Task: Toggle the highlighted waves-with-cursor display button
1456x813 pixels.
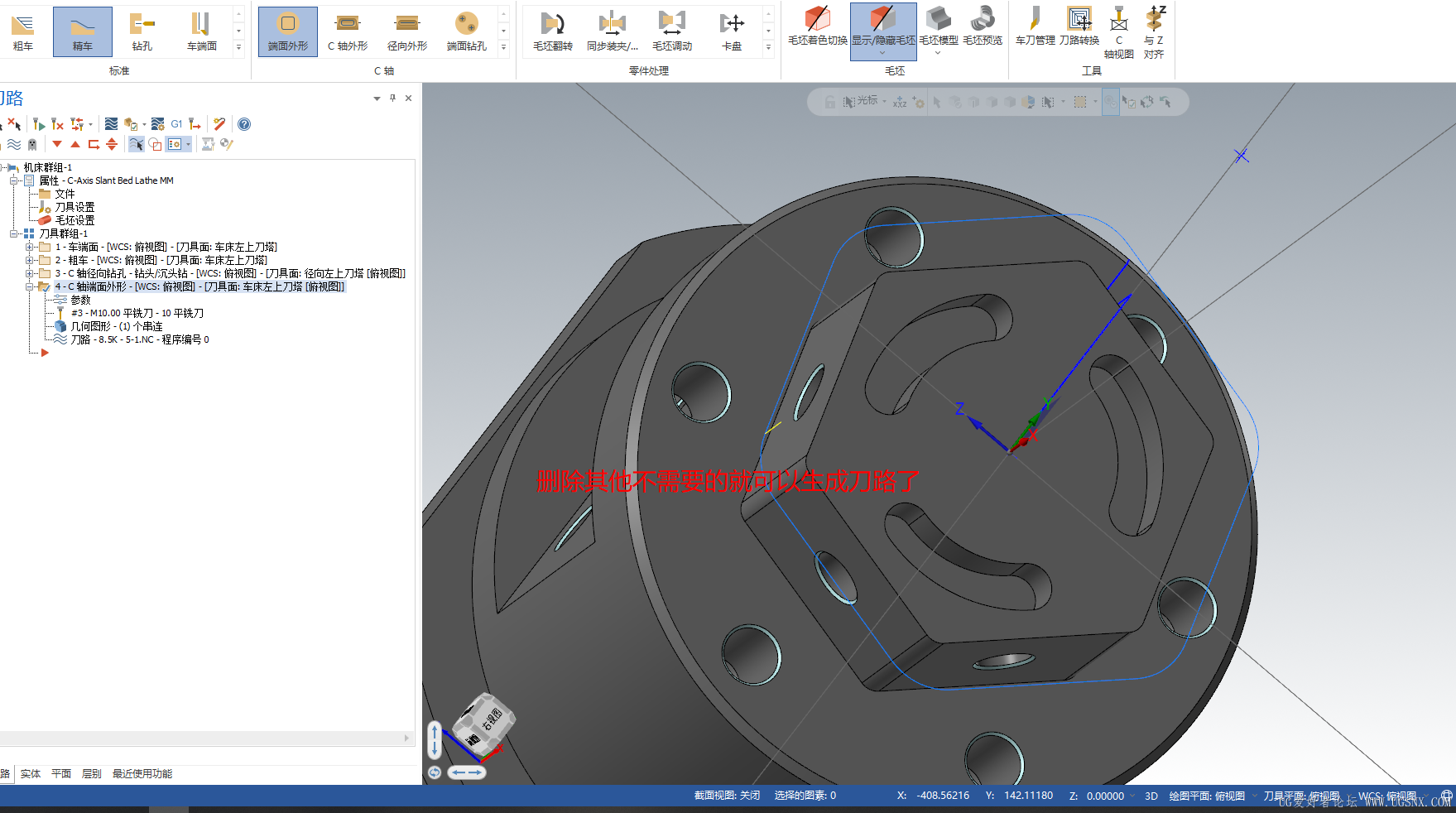Action: tap(137, 144)
